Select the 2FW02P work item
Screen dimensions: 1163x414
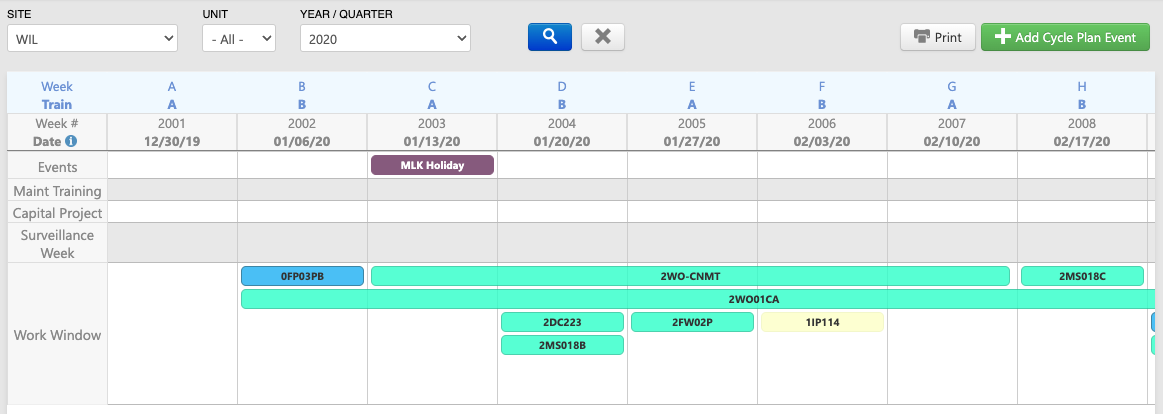(x=692, y=322)
